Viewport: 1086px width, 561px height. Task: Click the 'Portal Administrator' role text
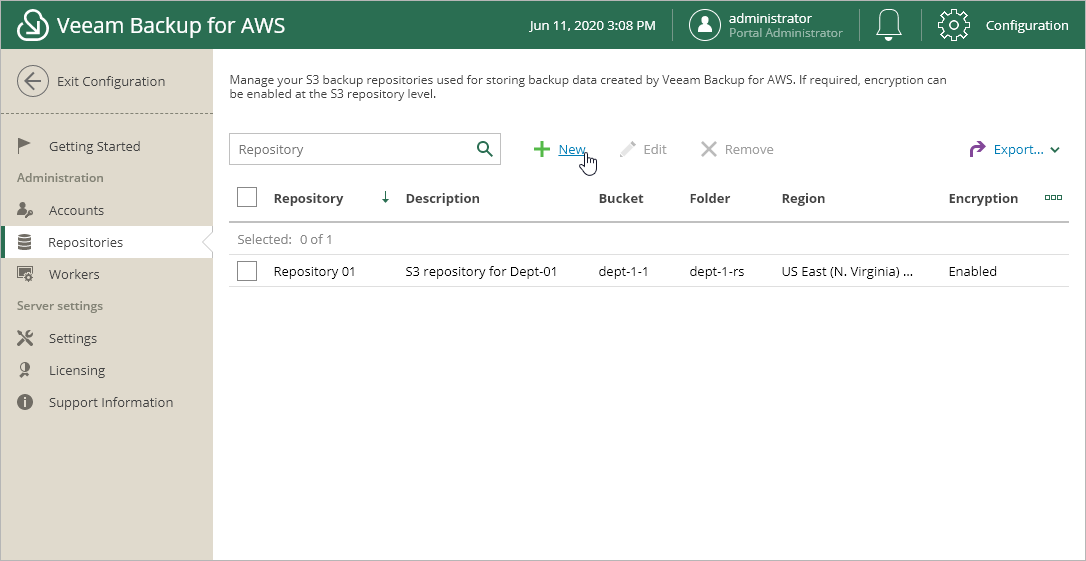pos(785,33)
